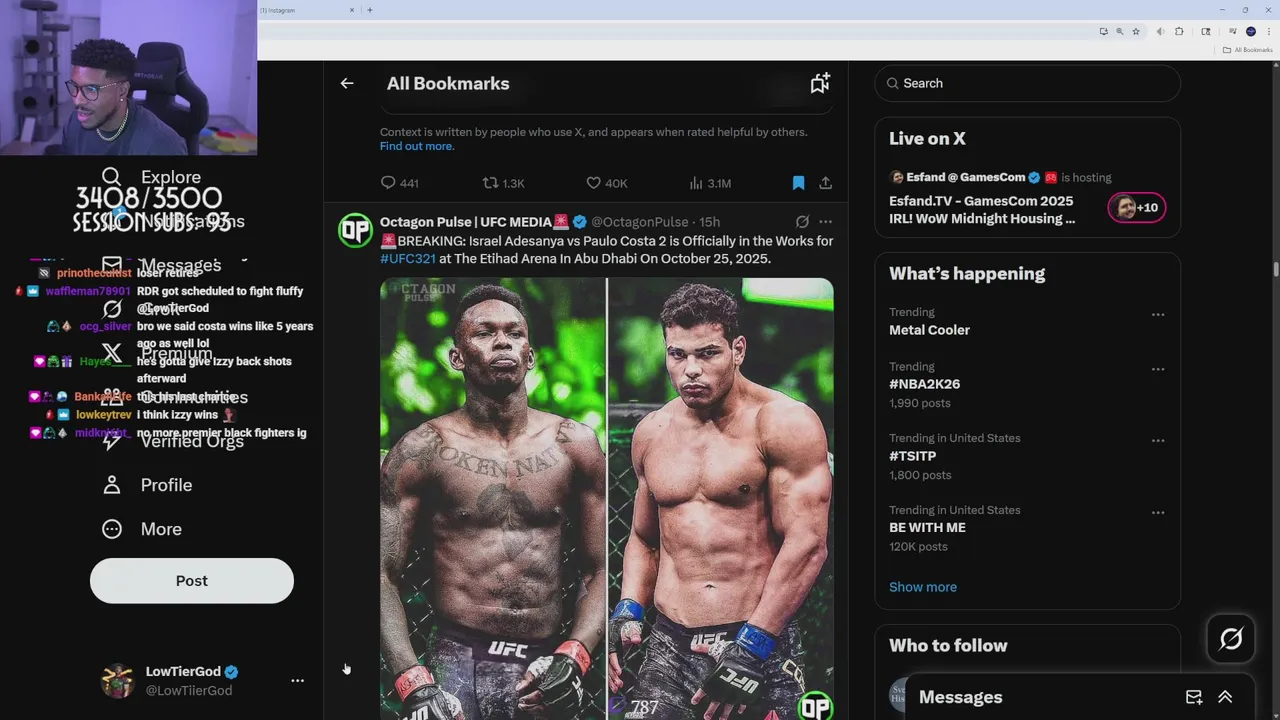Click the page's vertical scrollbar thumb
1280x720 pixels.
click(x=1275, y=268)
